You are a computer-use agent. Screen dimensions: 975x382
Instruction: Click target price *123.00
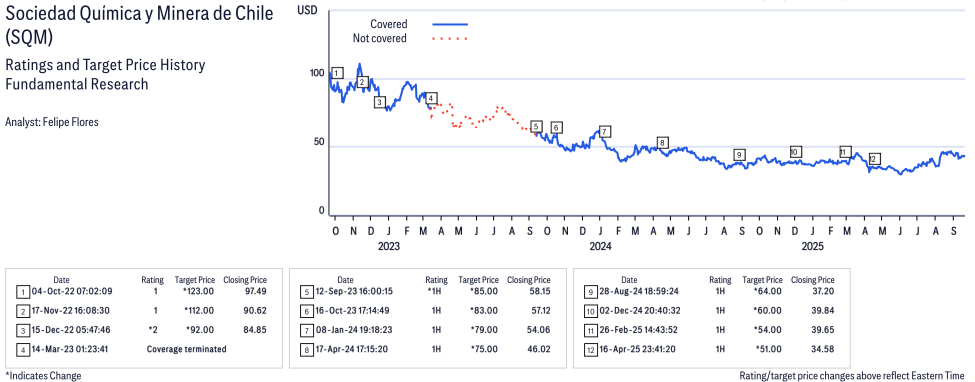pyautogui.click(x=199, y=291)
